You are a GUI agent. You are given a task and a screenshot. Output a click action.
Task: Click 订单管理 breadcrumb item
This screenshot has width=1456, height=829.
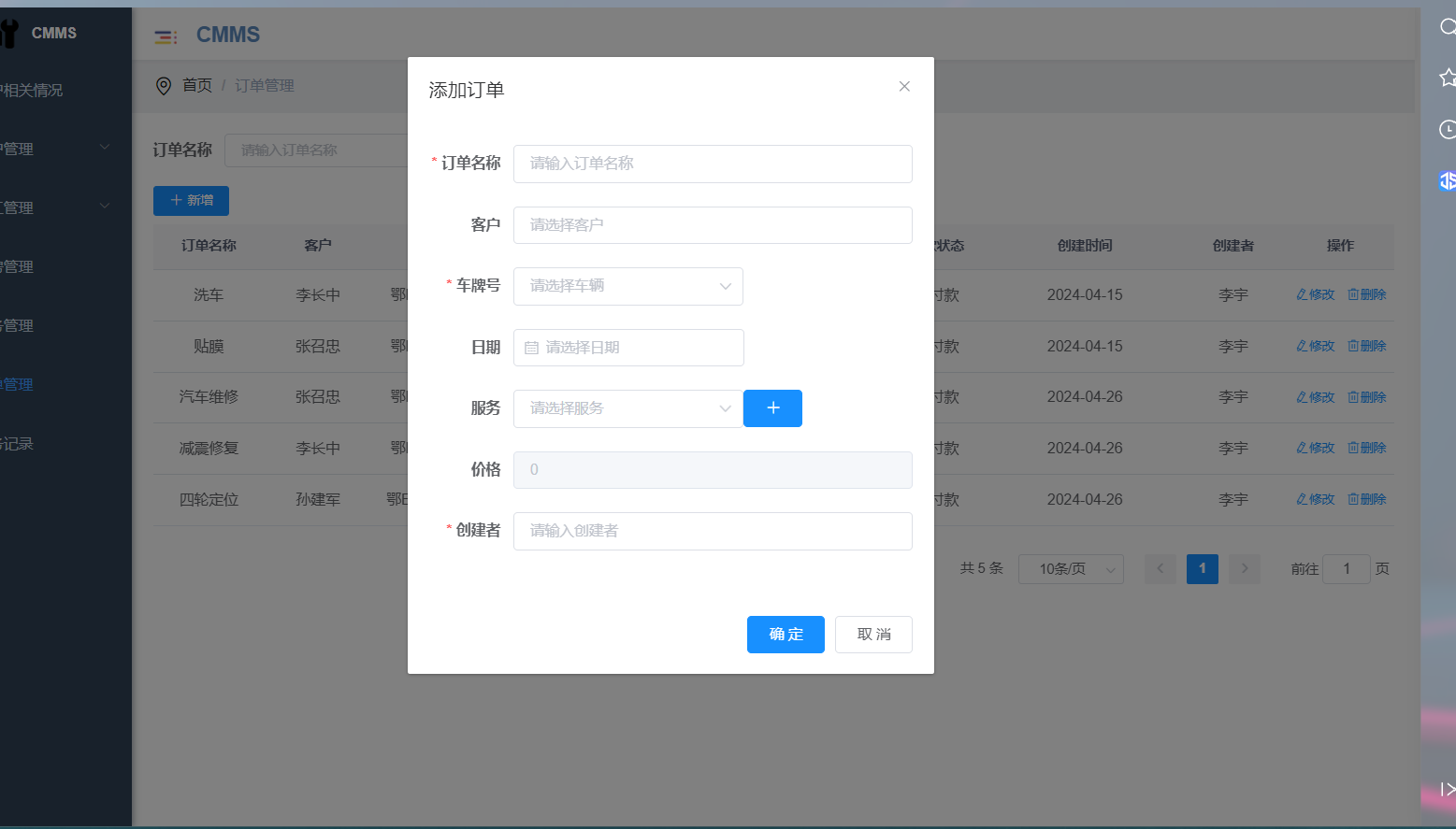click(x=265, y=85)
